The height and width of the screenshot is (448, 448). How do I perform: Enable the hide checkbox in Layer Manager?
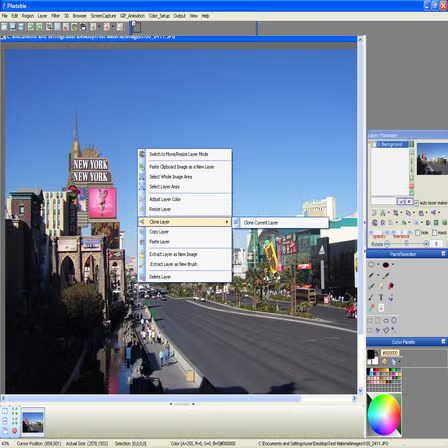[418, 233]
